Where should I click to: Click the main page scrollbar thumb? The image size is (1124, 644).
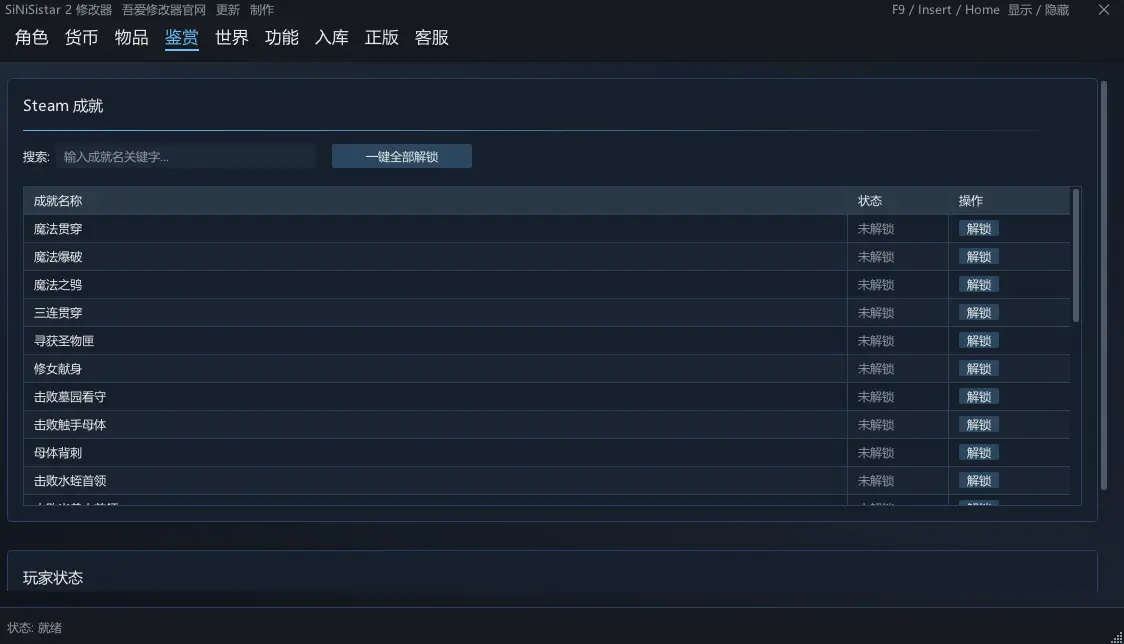tap(1104, 285)
